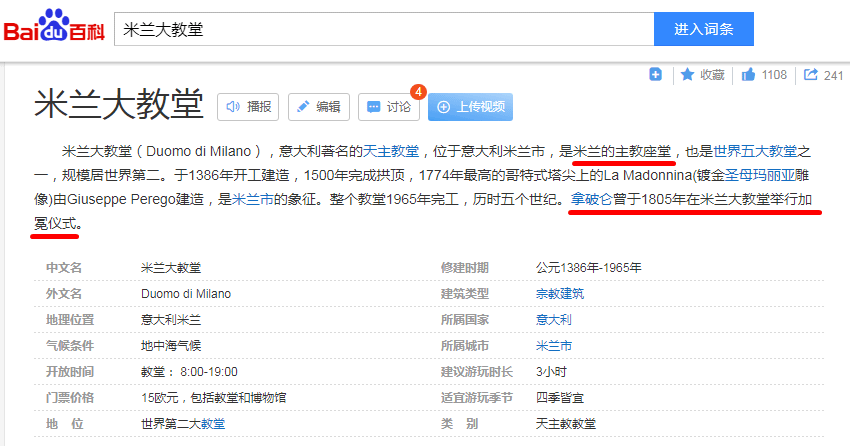Click the 外文名 label

click(x=64, y=294)
